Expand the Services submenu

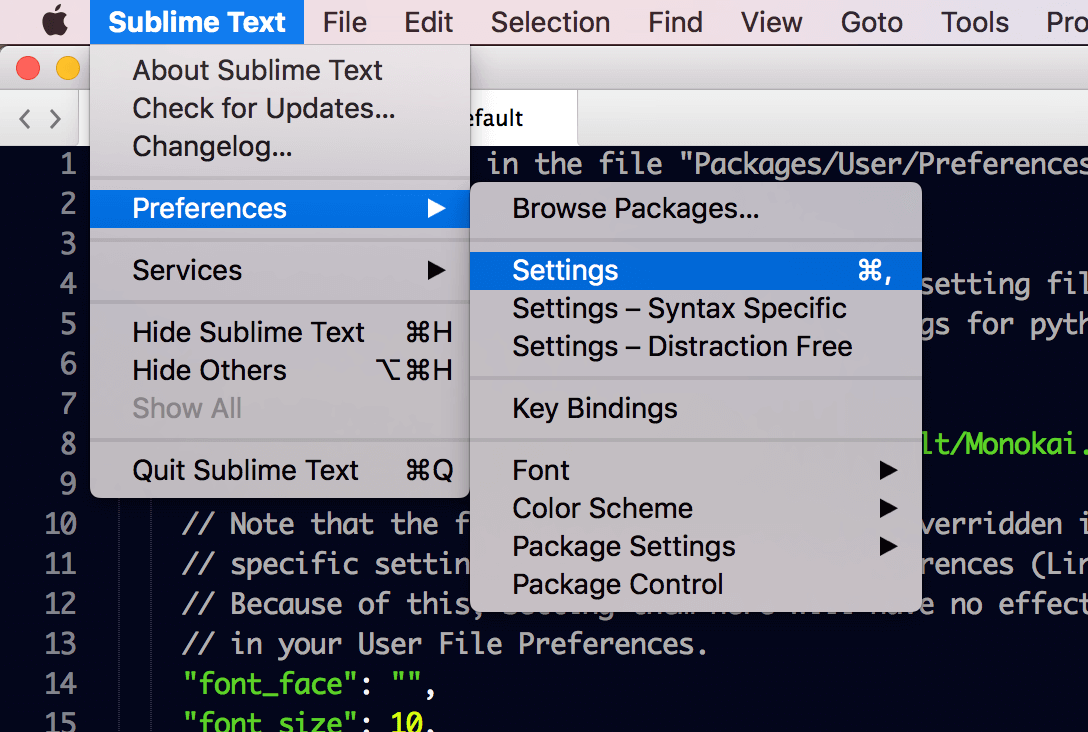coord(280,270)
